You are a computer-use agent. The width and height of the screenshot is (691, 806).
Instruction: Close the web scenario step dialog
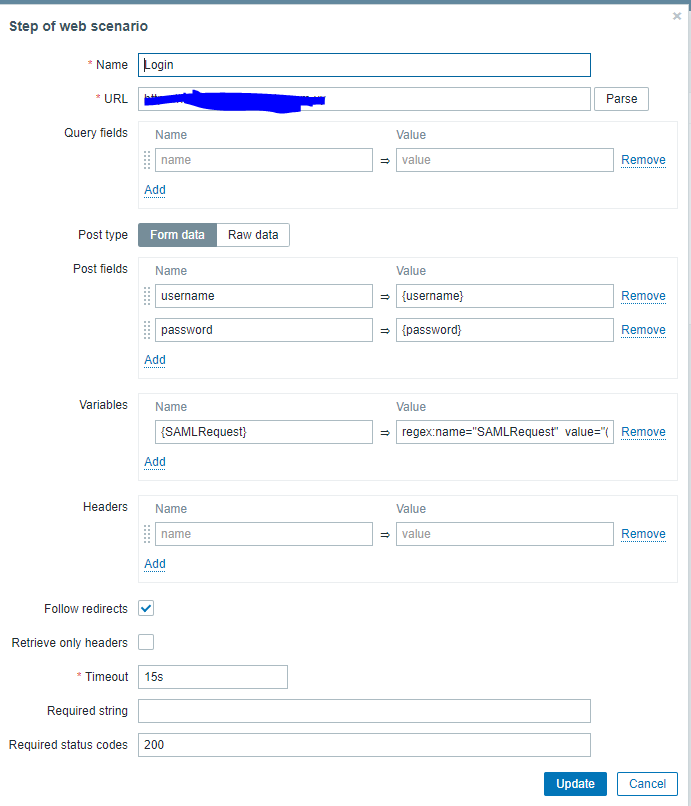(677, 17)
